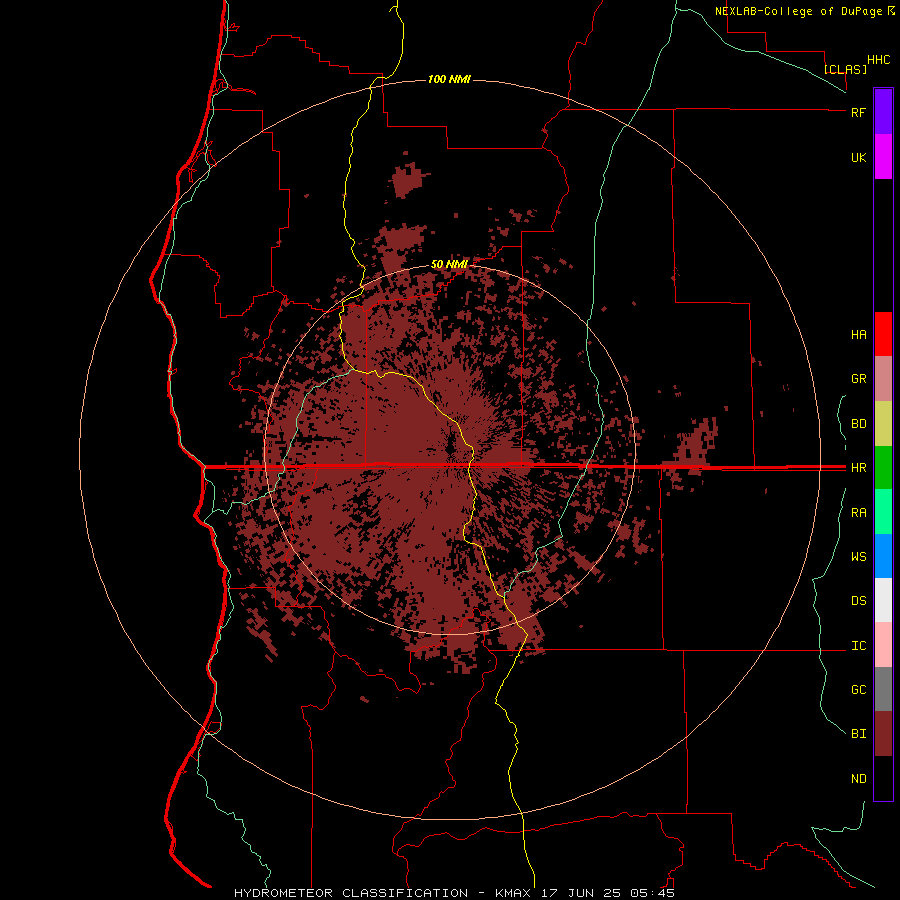Click the UK legend label
This screenshot has width=900, height=900.
[858, 157]
